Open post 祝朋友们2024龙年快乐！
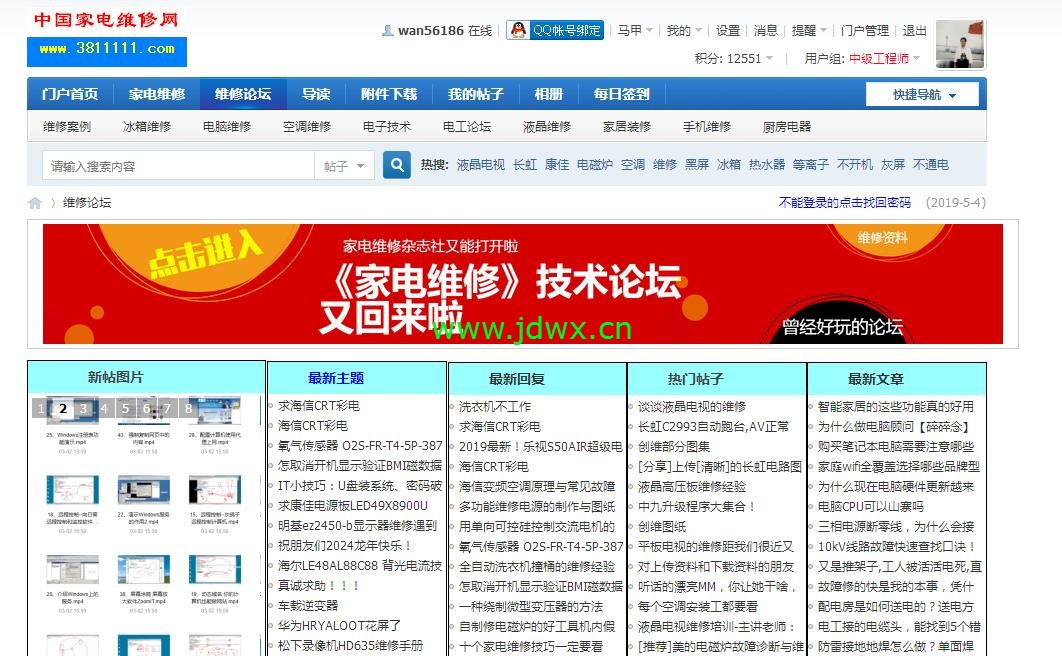 345,546
